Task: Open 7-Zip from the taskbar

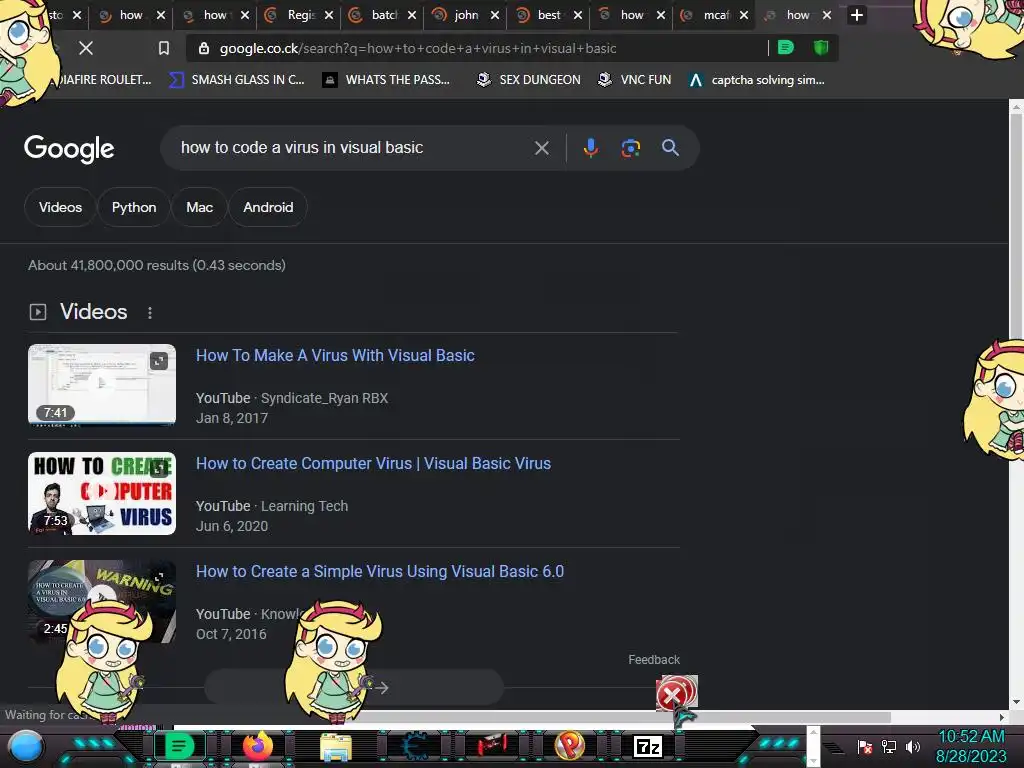Action: 648,746
